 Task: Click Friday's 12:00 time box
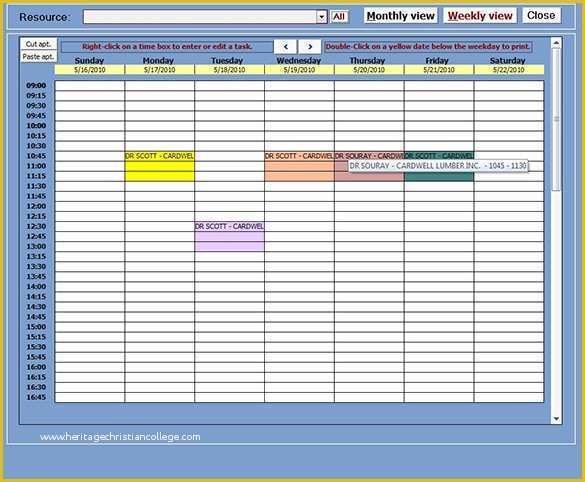click(439, 206)
